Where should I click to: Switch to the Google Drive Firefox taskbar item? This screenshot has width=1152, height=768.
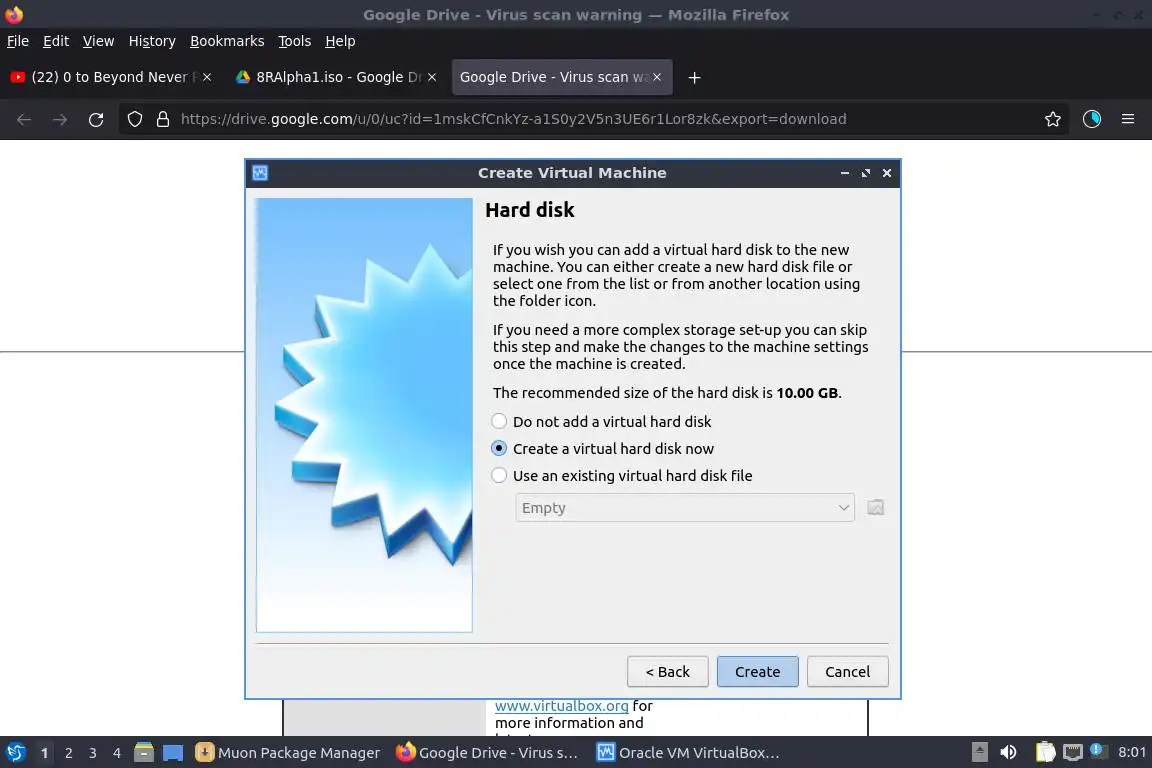(x=487, y=753)
